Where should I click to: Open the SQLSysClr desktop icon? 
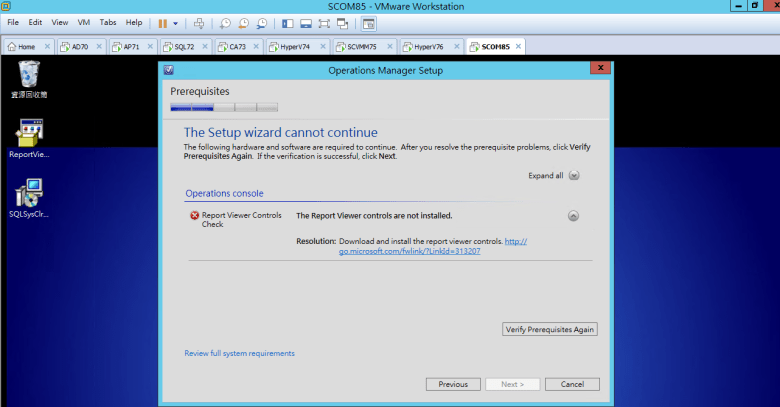(29, 193)
